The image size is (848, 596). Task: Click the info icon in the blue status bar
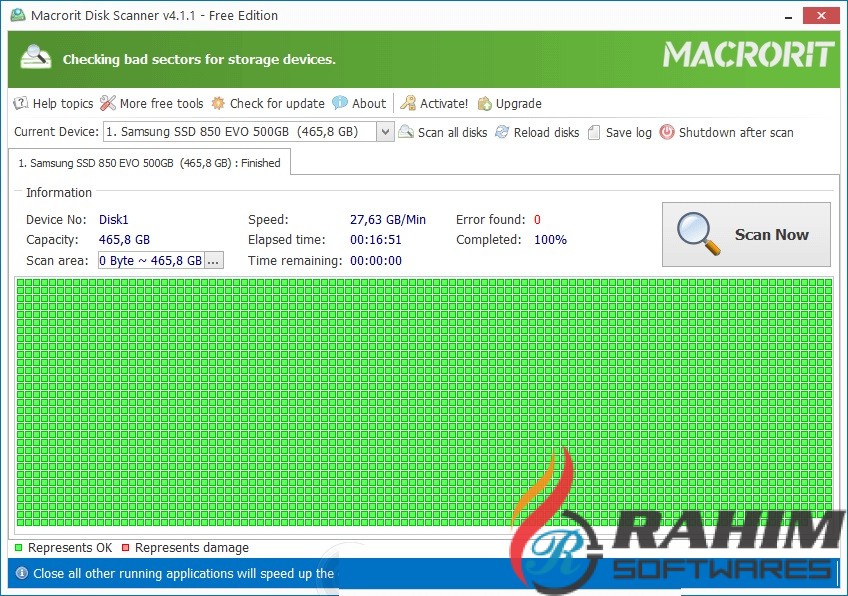click(22, 573)
